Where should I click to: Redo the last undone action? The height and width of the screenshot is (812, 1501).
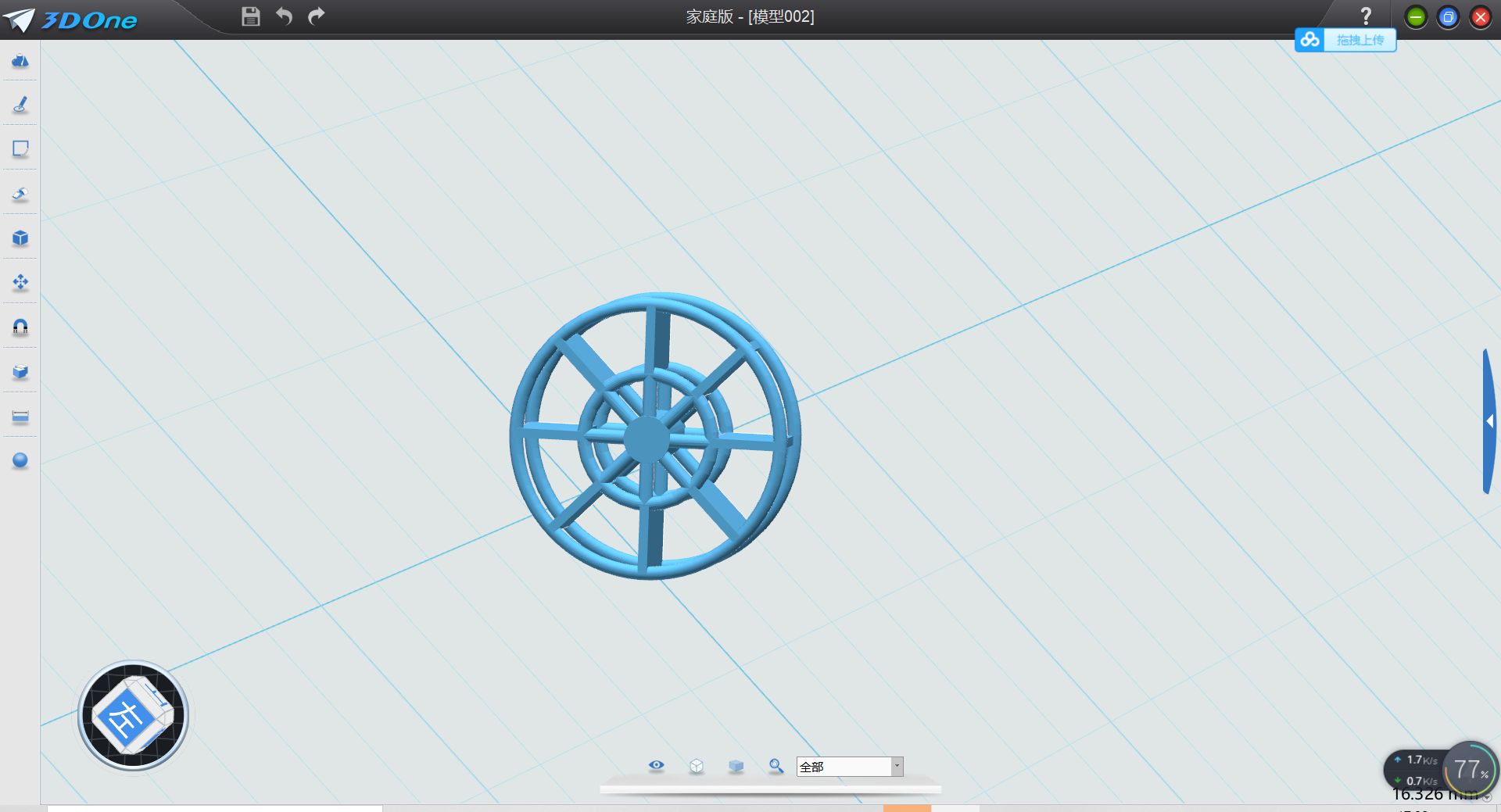[x=317, y=16]
